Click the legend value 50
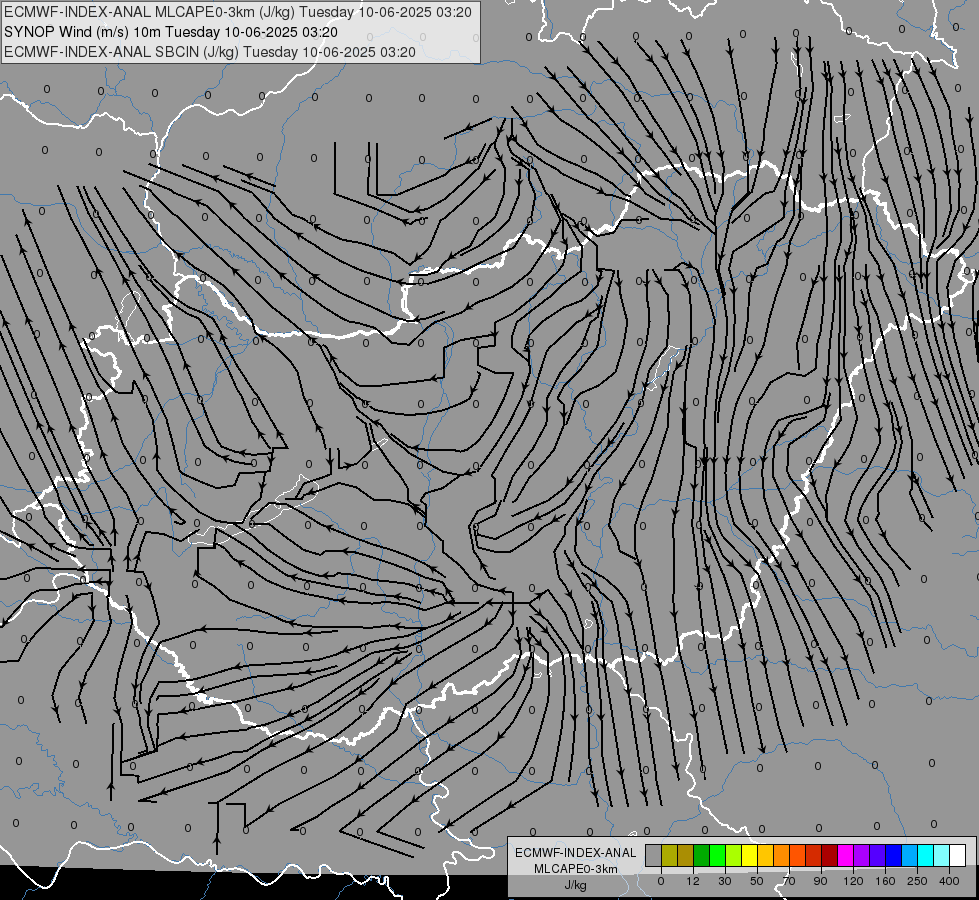Screen dimensions: 979x900 tap(757, 881)
